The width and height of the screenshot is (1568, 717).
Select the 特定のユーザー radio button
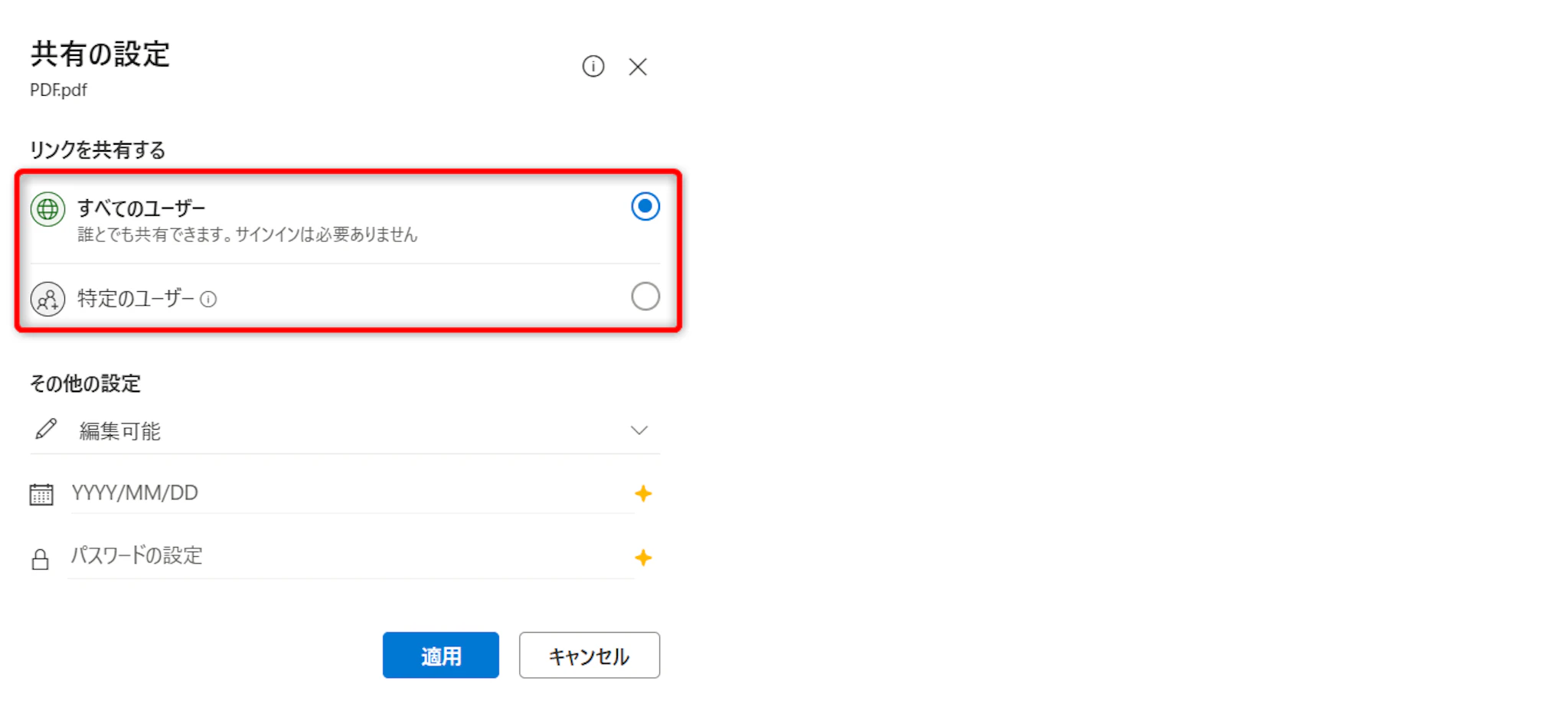pyautogui.click(x=645, y=296)
